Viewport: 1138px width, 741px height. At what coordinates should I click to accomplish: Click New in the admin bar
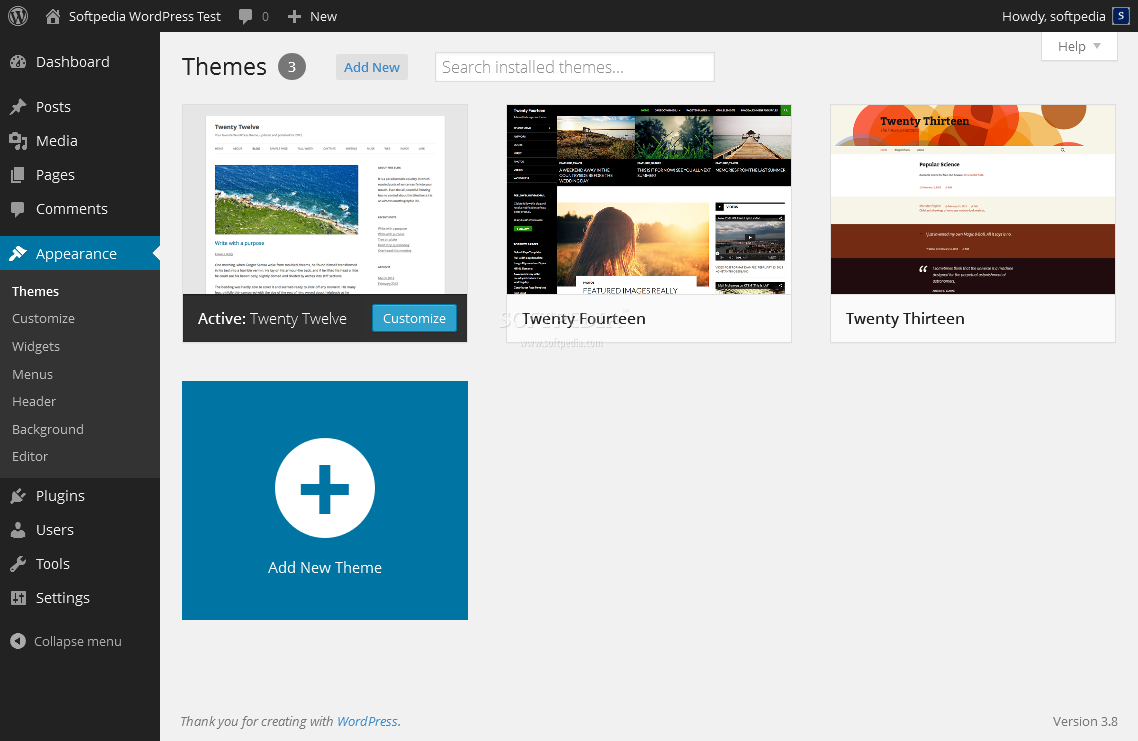click(323, 16)
